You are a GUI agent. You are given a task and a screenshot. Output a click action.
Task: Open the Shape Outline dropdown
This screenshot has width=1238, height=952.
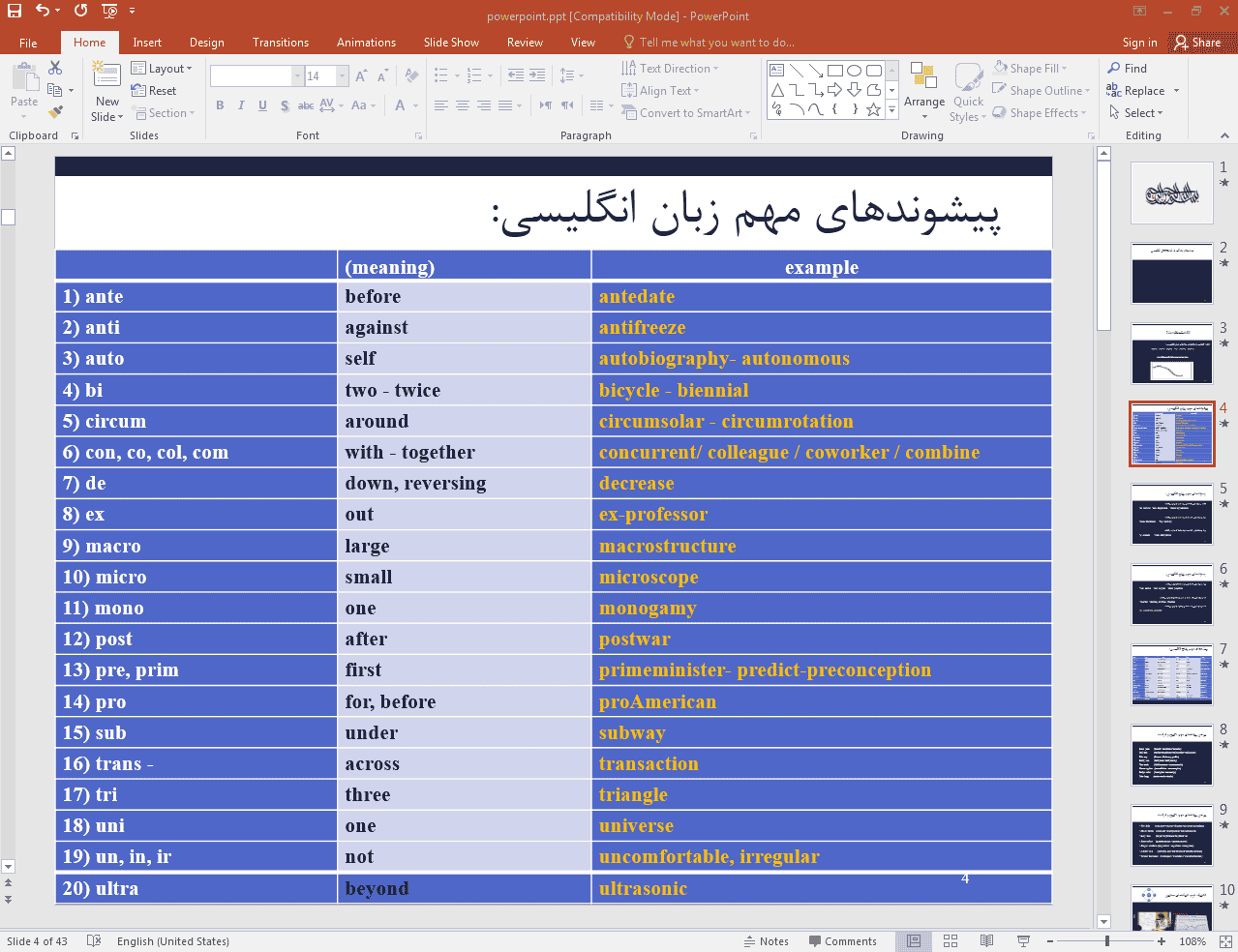pos(1042,91)
